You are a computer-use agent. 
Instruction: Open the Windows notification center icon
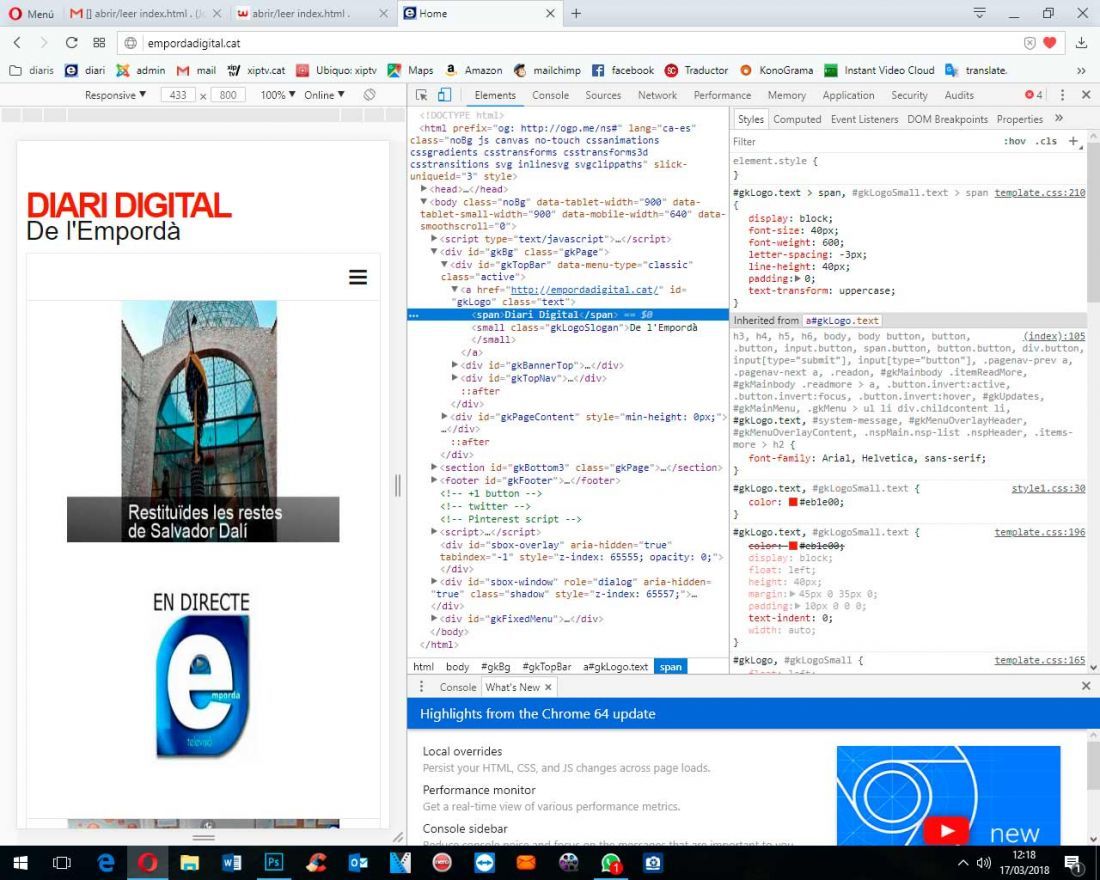coord(1073,862)
